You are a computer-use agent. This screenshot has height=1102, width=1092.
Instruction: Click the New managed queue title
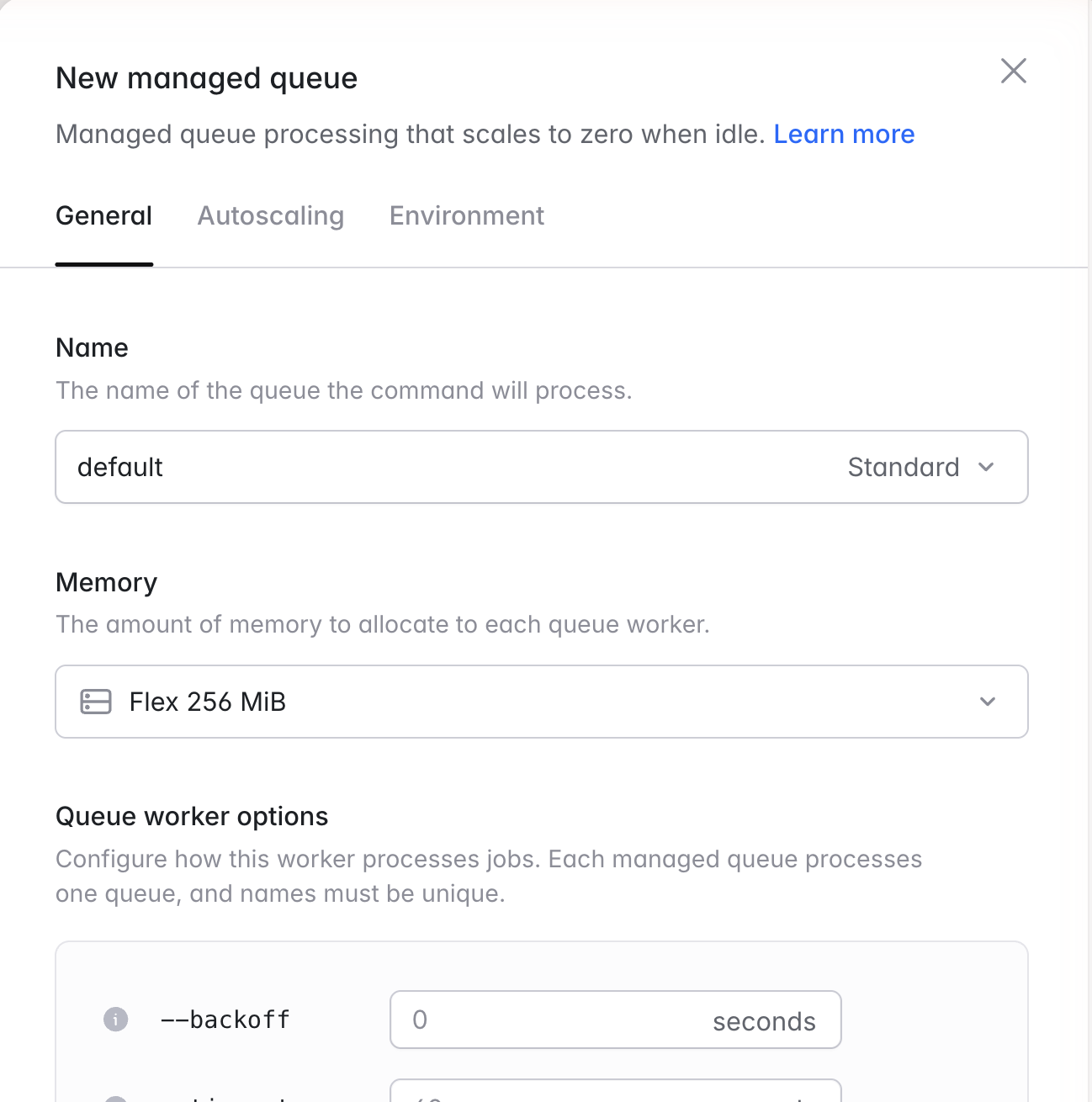coord(207,78)
